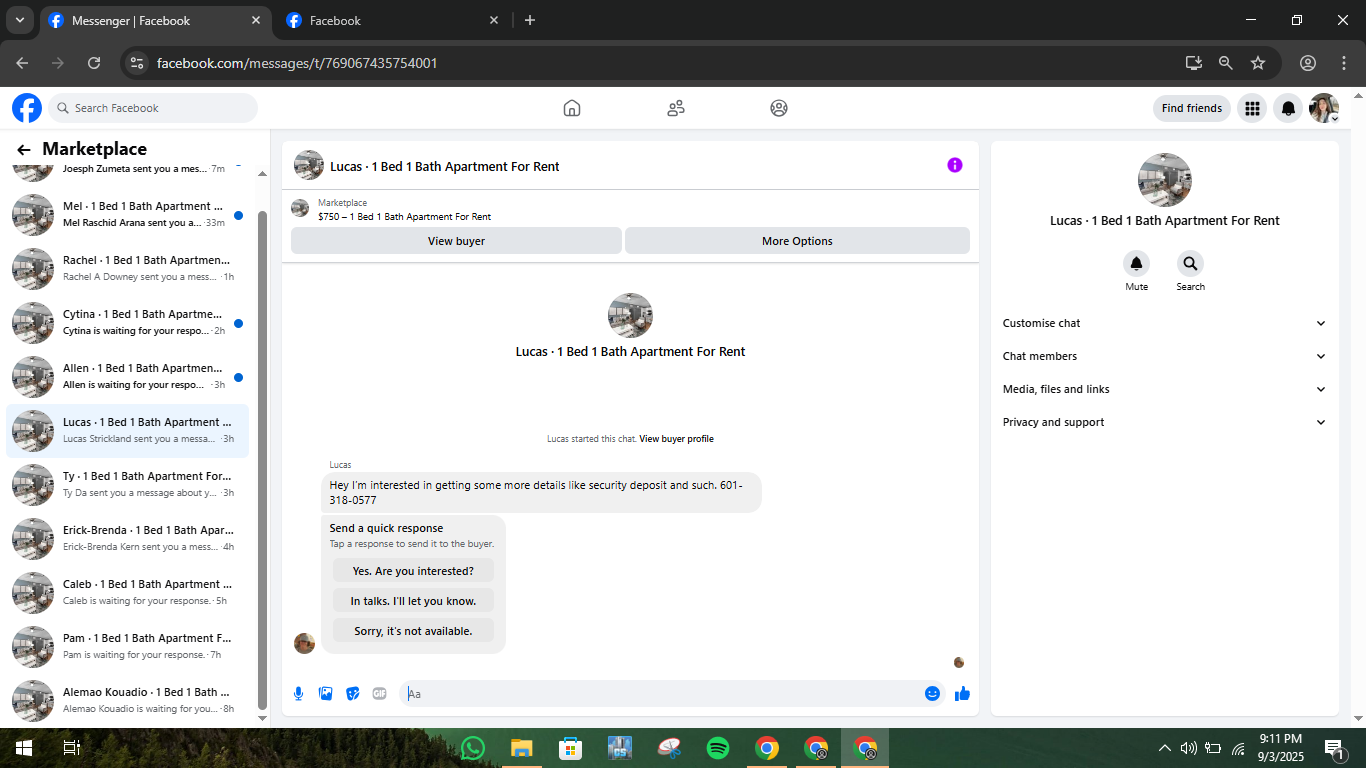Choose a GIF in the composer

pos(379,693)
